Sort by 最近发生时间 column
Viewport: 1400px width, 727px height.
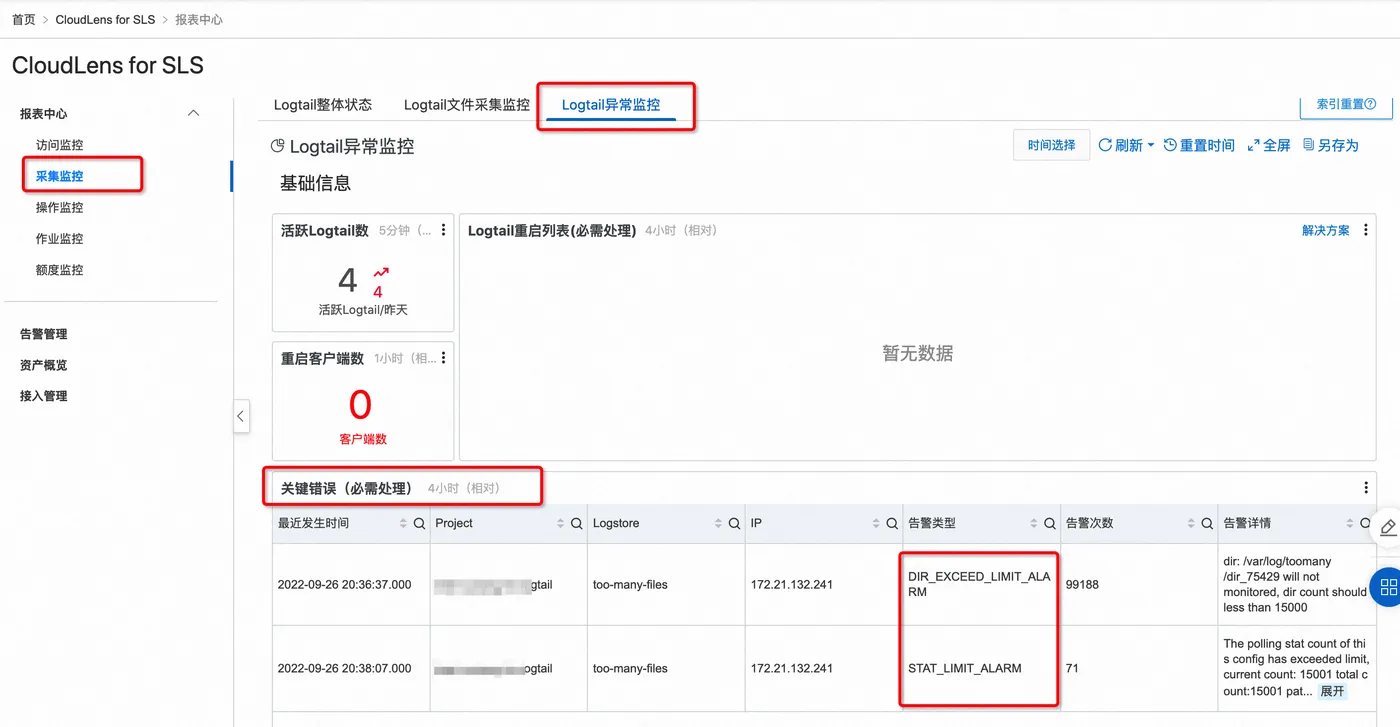[x=403, y=523]
